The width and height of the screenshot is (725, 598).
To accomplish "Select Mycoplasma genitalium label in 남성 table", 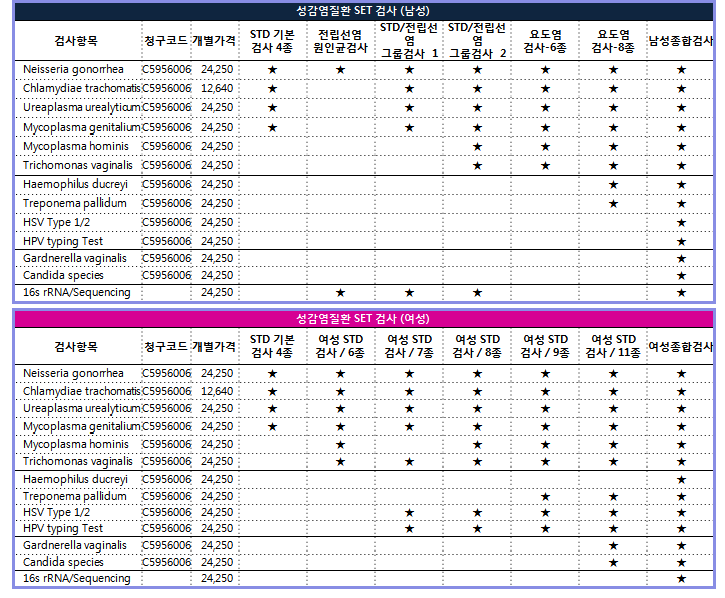I will click(81, 127).
